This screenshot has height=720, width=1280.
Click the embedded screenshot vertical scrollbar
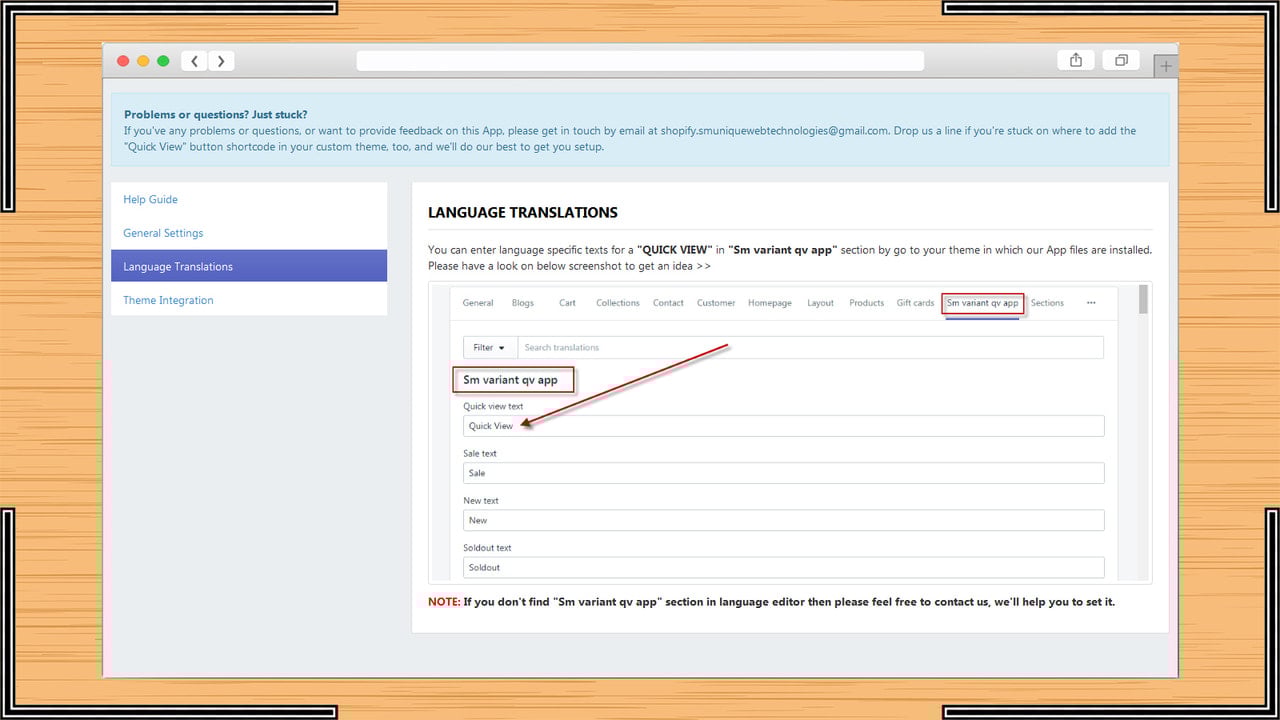coord(1143,432)
